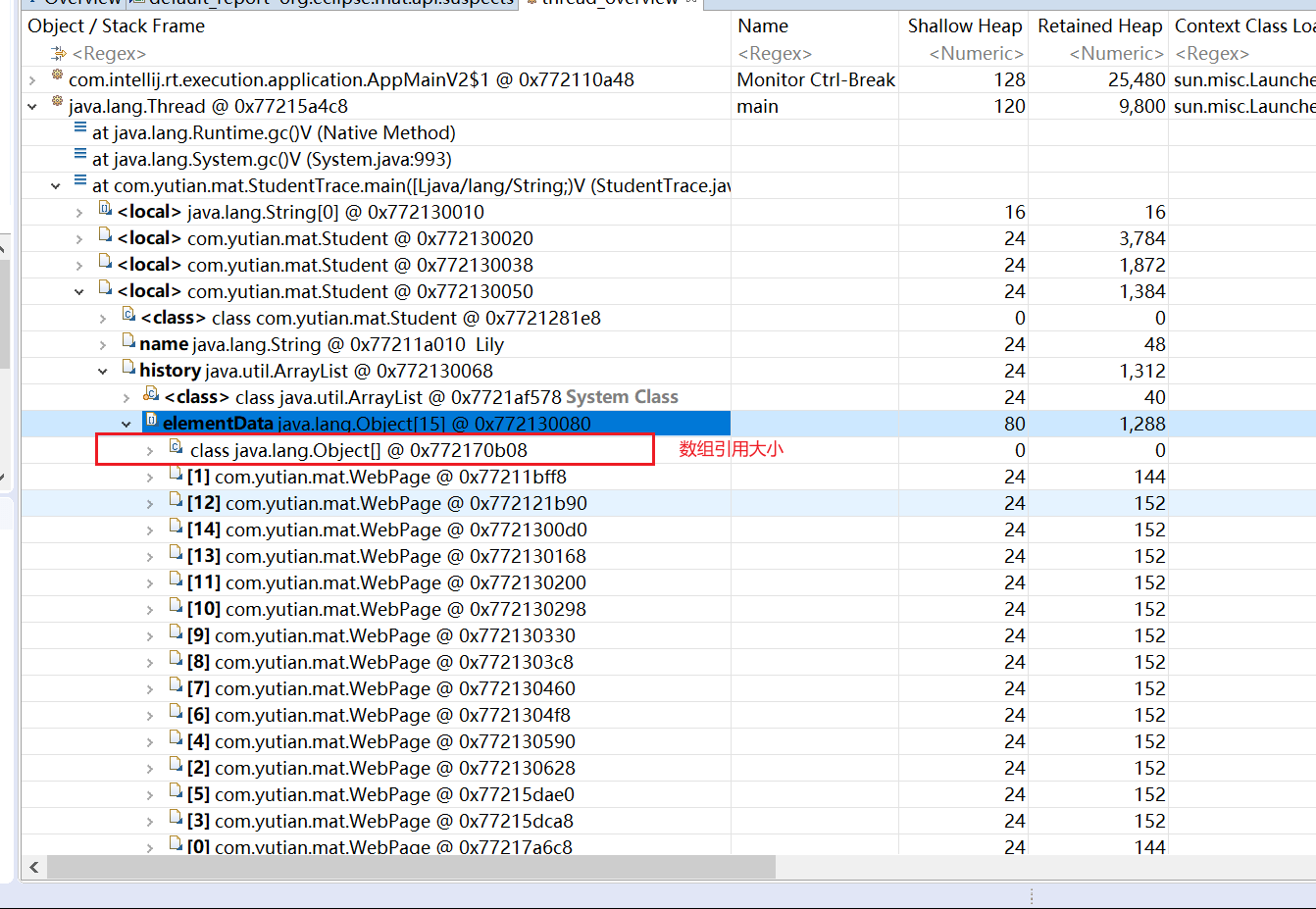Collapse the java.lang.Thread main node

[32, 107]
